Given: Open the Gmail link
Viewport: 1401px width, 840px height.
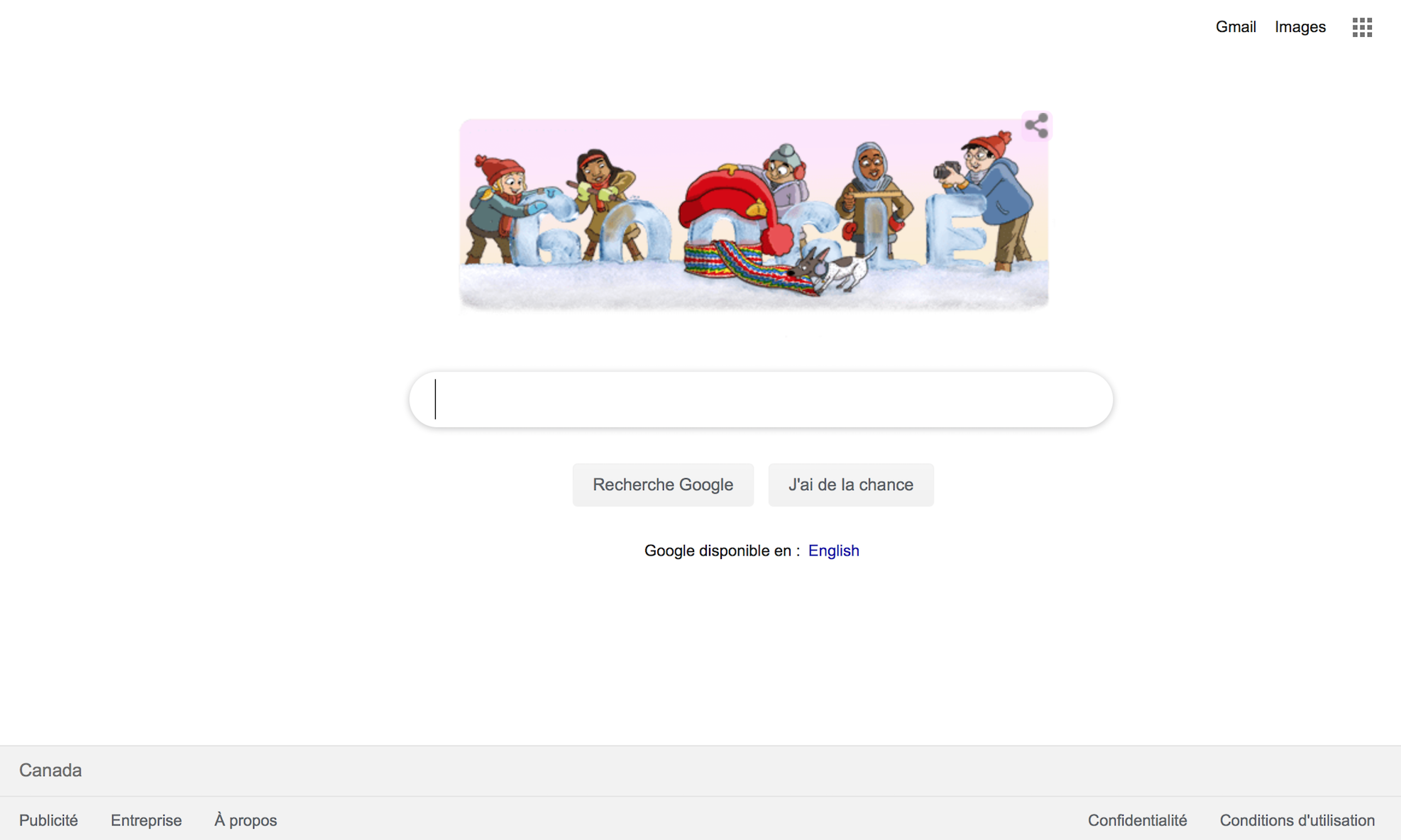Looking at the screenshot, I should [x=1236, y=27].
